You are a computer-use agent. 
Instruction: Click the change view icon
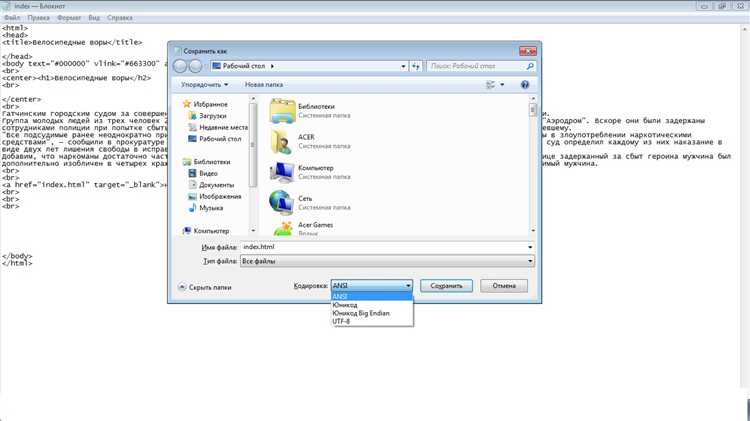coord(490,85)
